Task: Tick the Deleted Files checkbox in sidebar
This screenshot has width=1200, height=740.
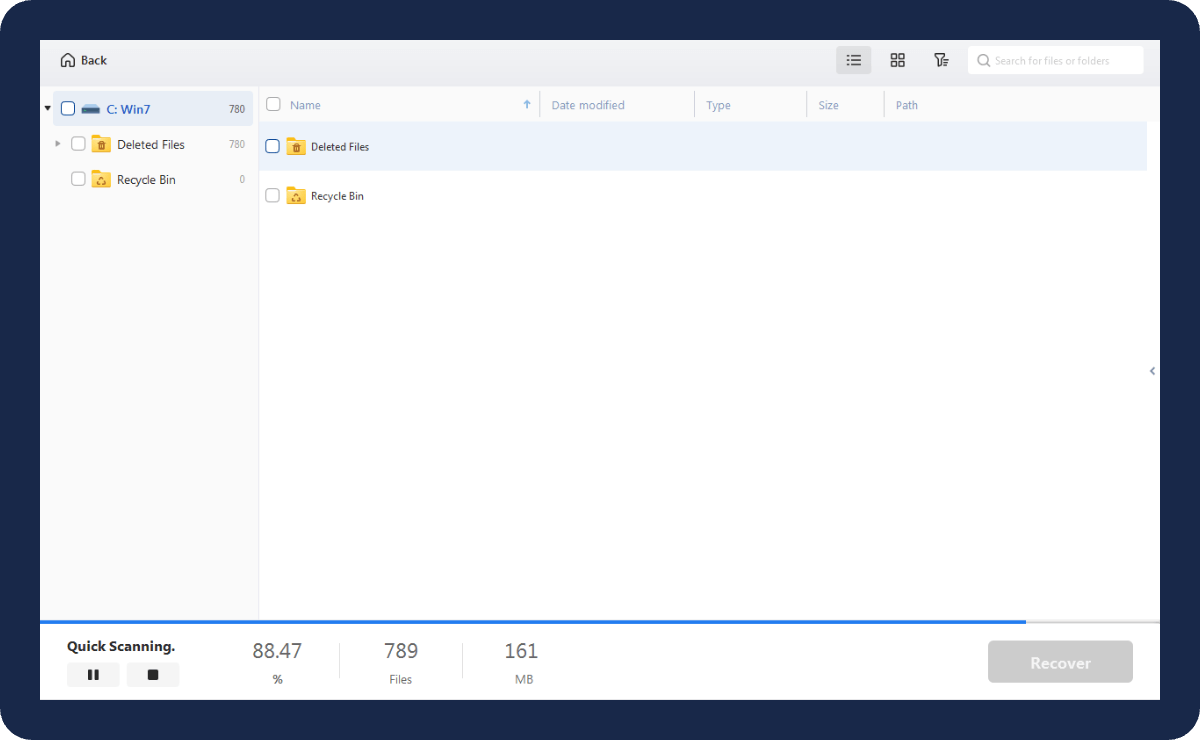Action: pyautogui.click(x=78, y=144)
